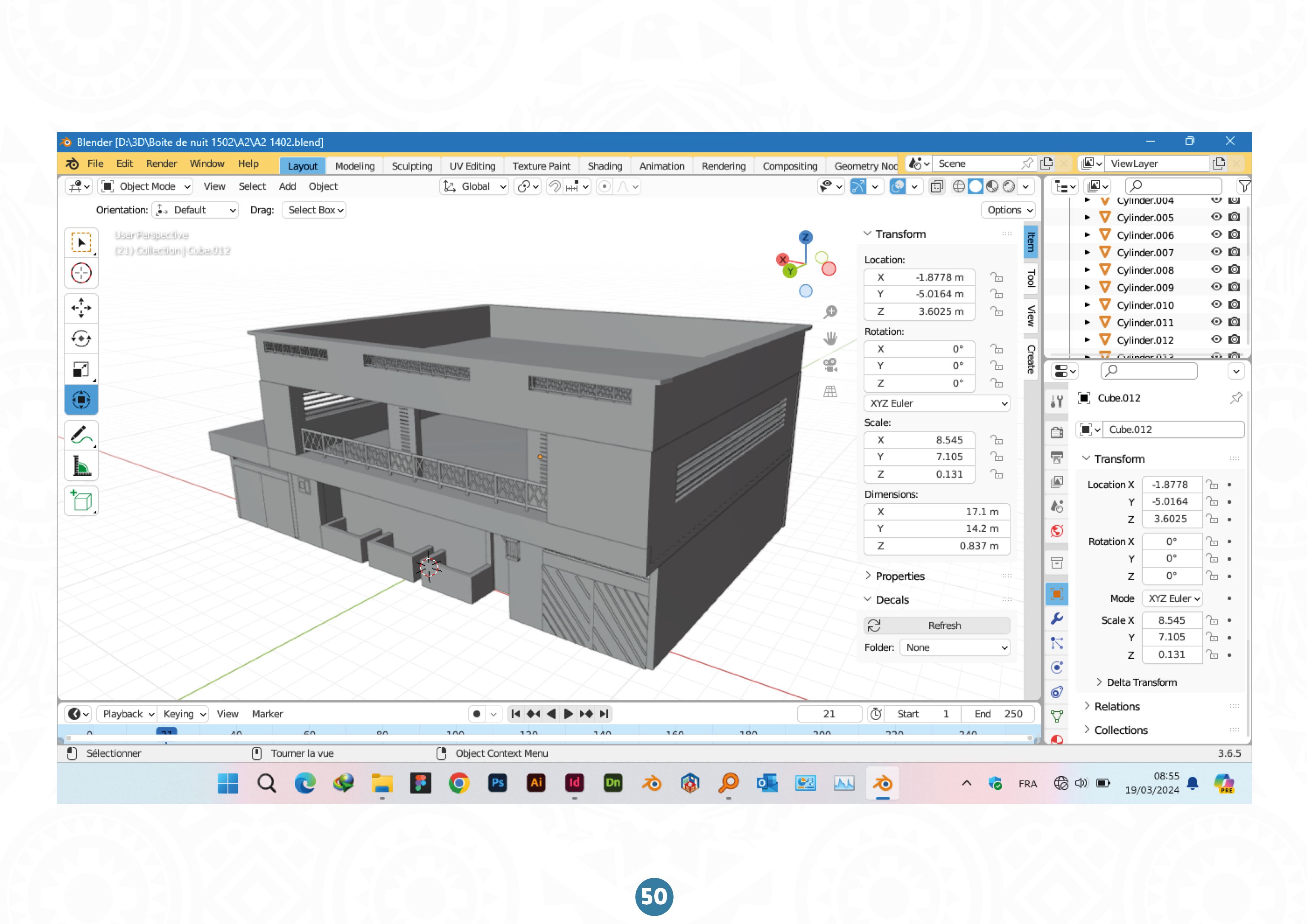This screenshot has width=1307, height=924.
Task: Lock the Location X value padlock
Action: tap(996, 277)
